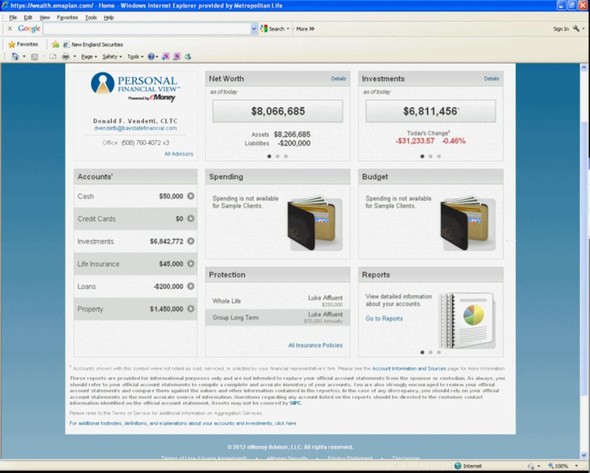Click the Print toolbar icon
Viewport: 590px width, 473px height.
tap(66, 57)
